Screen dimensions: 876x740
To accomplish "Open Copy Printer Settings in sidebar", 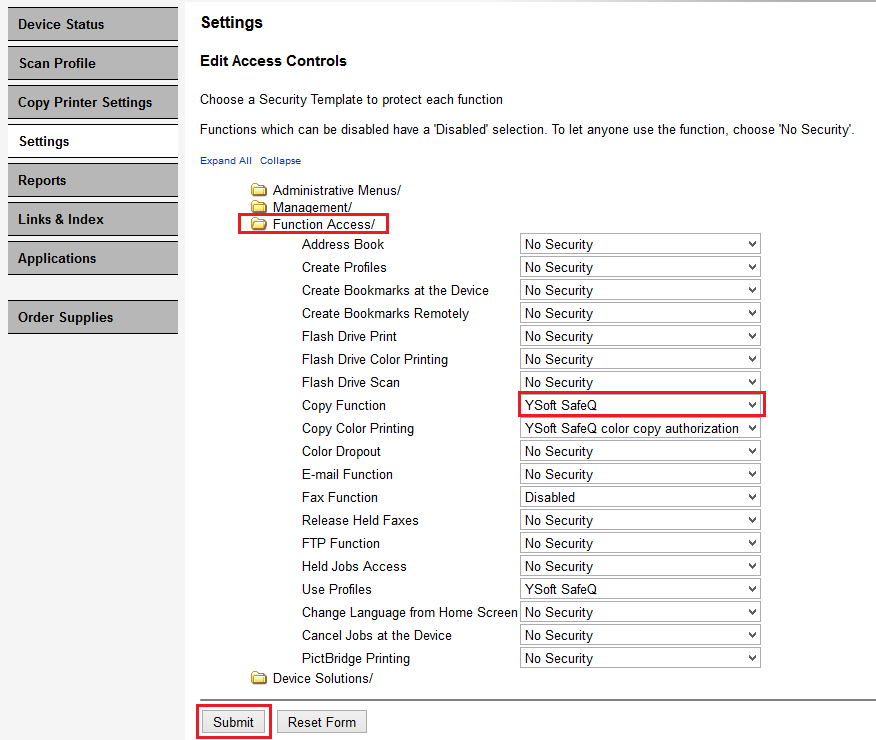I will click(92, 102).
